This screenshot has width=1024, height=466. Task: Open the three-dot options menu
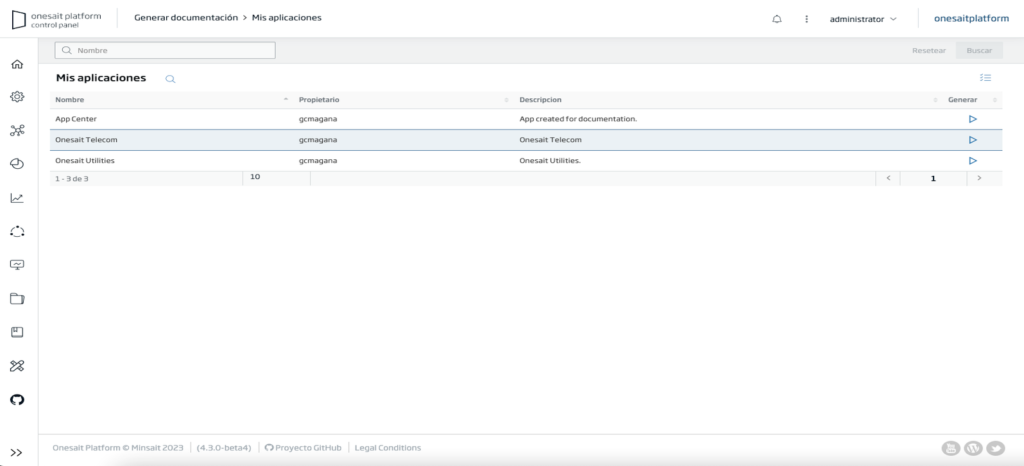807,19
